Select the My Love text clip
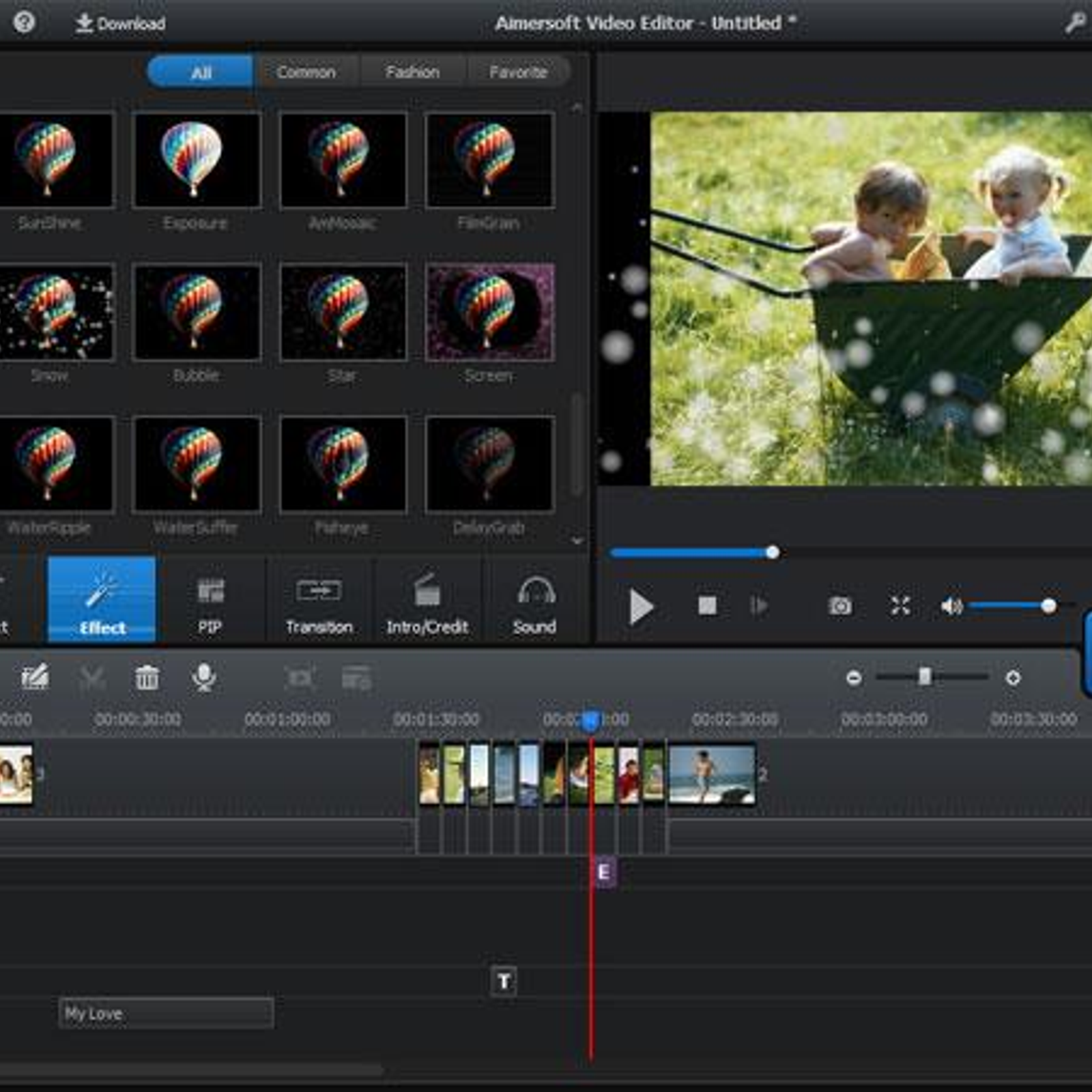The height and width of the screenshot is (1092, 1092). coord(166,1014)
